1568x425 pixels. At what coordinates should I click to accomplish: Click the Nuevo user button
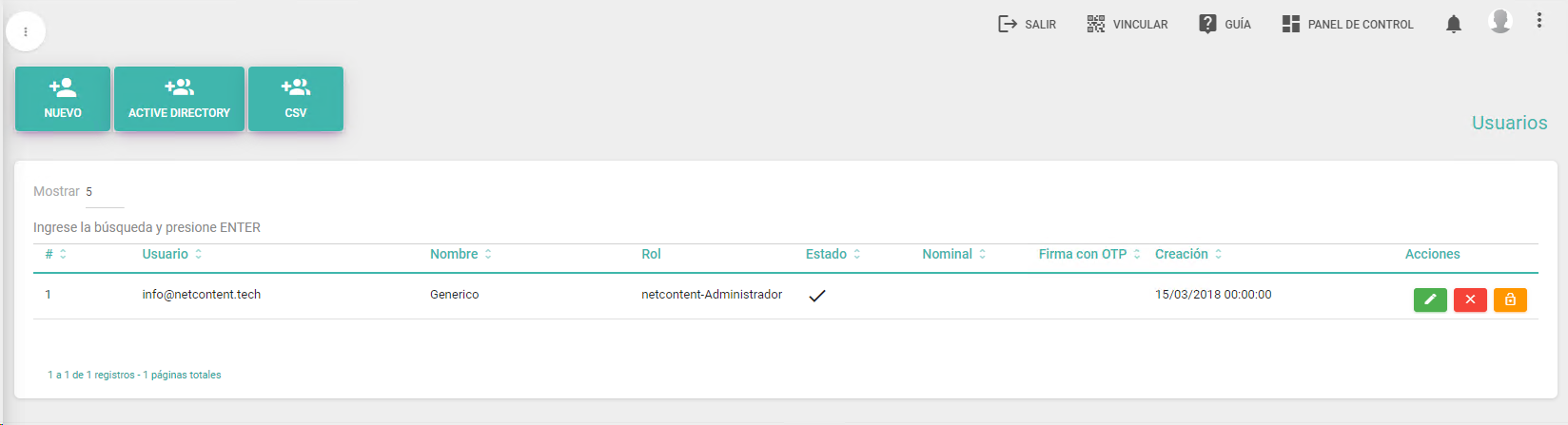click(x=63, y=99)
